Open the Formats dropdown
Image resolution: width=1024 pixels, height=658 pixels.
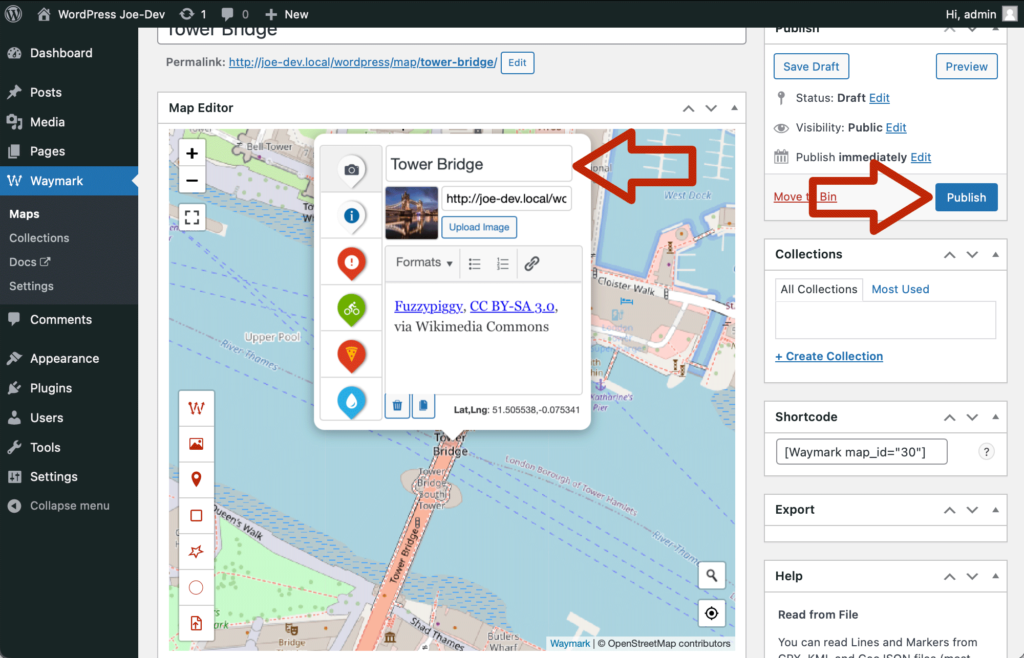[424, 263]
